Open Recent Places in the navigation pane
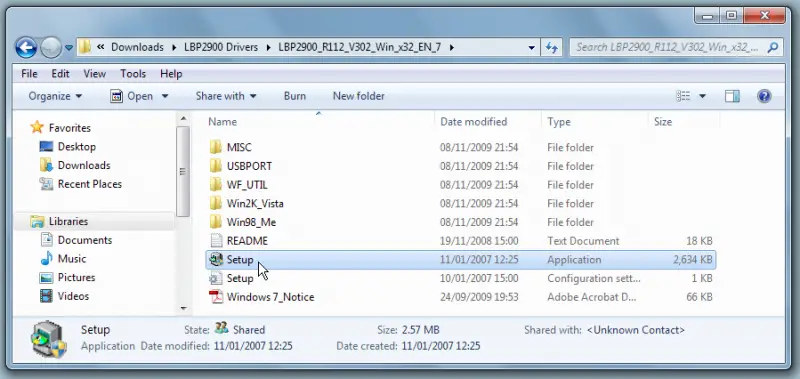 81,184
